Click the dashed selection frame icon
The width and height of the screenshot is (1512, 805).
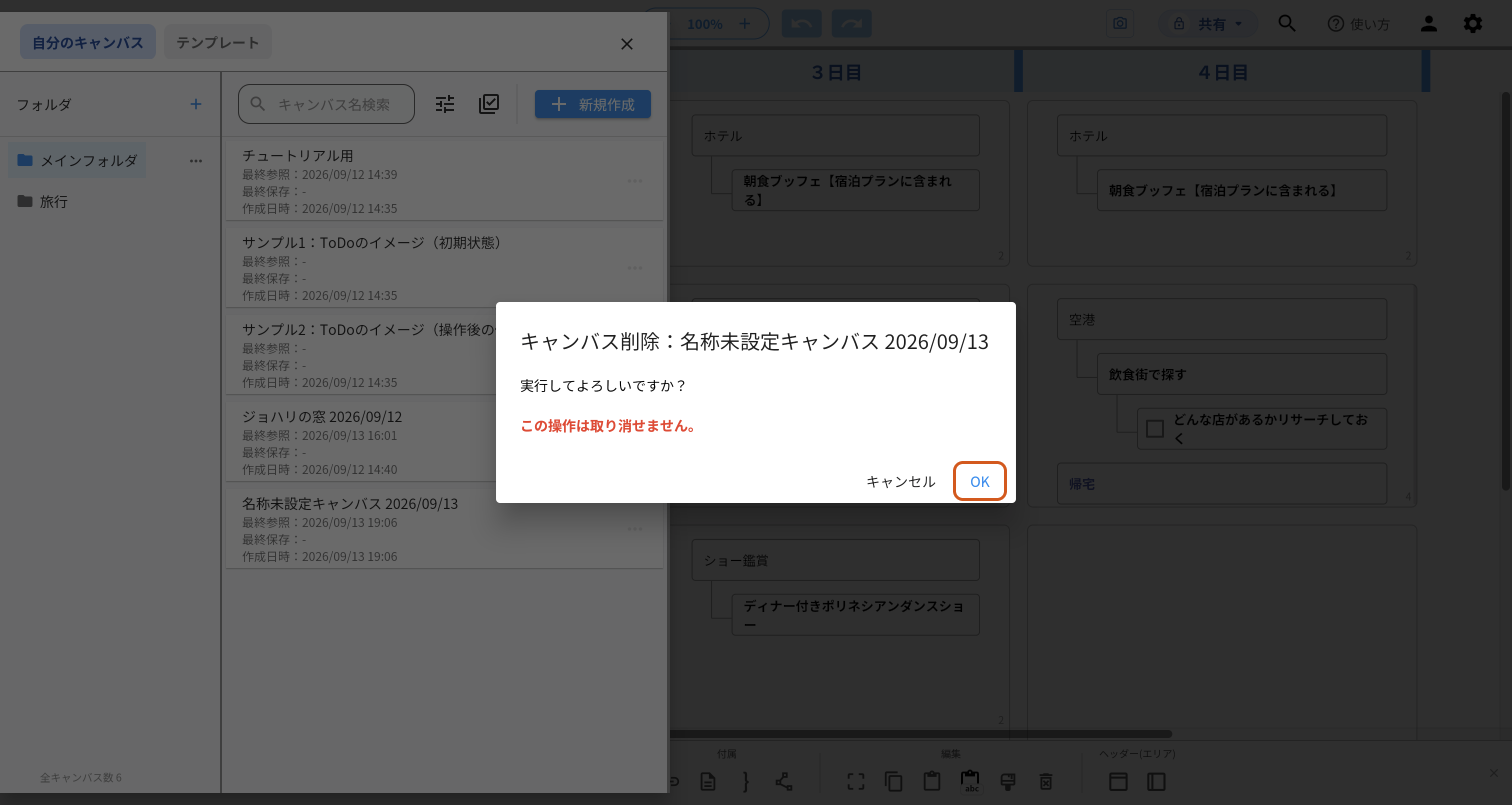(x=856, y=782)
